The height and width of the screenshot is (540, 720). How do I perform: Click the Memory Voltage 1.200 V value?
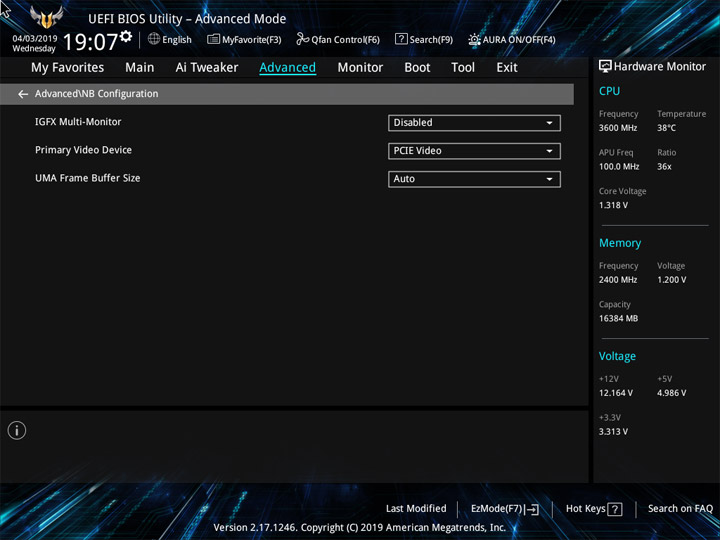(x=671, y=280)
